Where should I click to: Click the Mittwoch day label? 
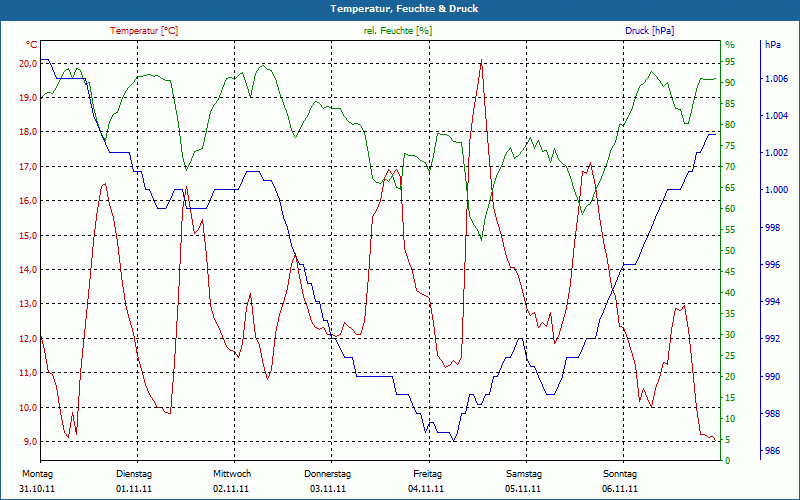232,474
